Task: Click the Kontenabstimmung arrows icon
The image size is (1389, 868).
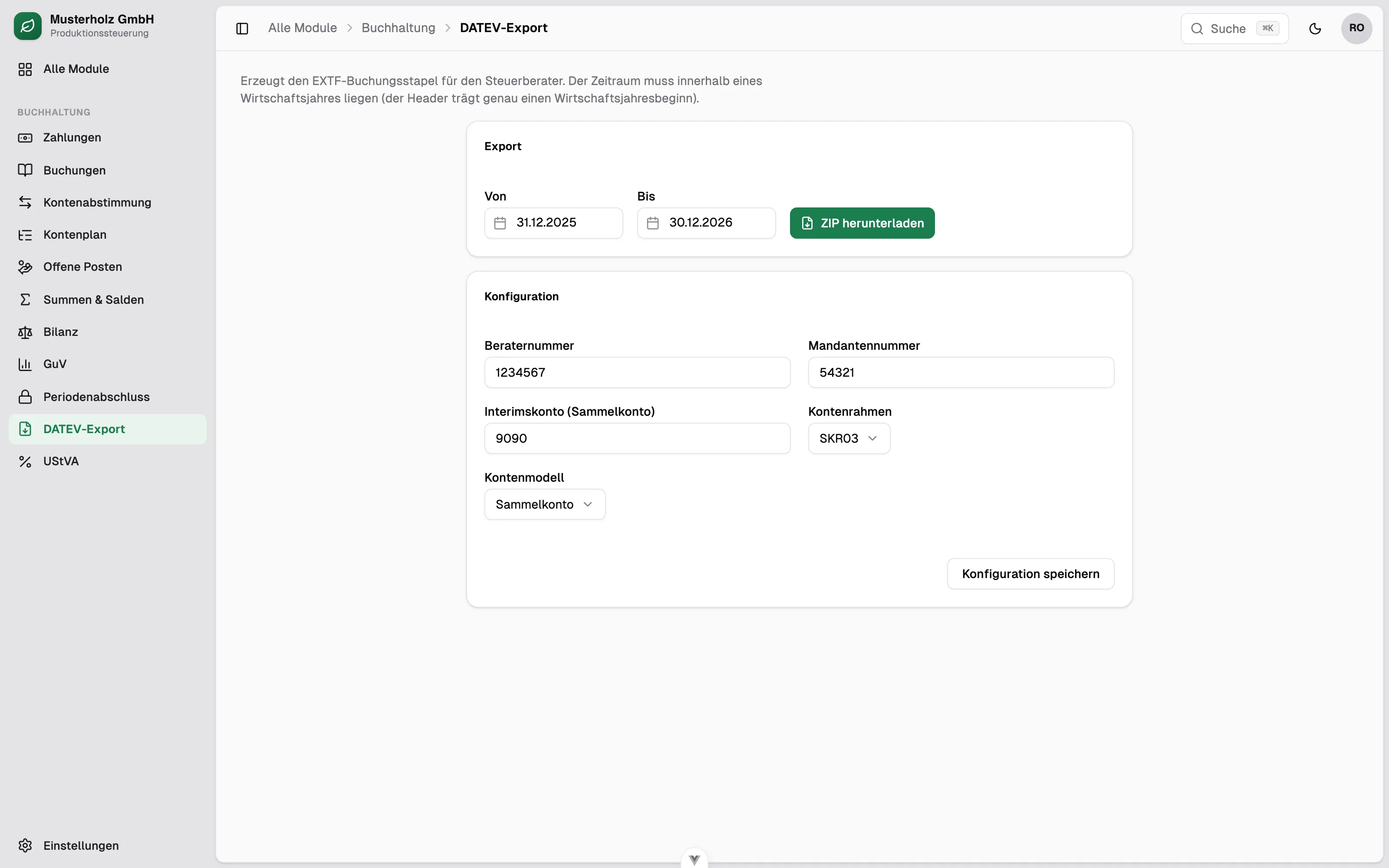Action: click(25, 202)
